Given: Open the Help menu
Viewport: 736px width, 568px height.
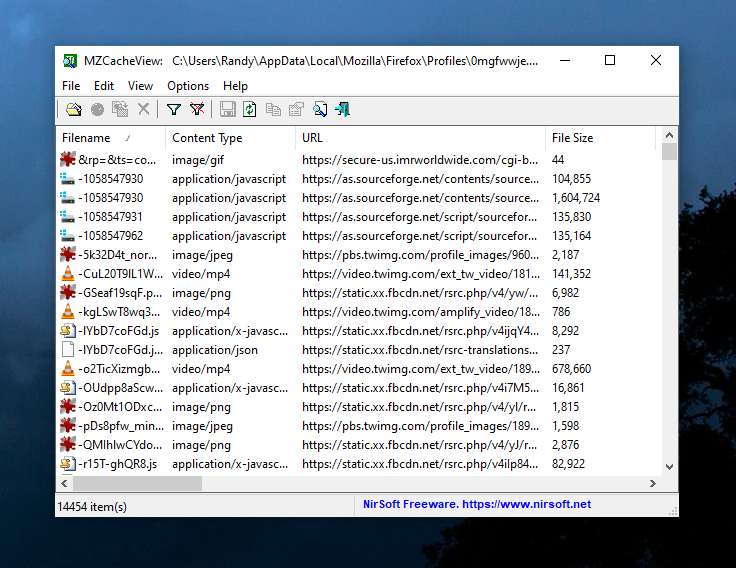Looking at the screenshot, I should pyautogui.click(x=235, y=86).
